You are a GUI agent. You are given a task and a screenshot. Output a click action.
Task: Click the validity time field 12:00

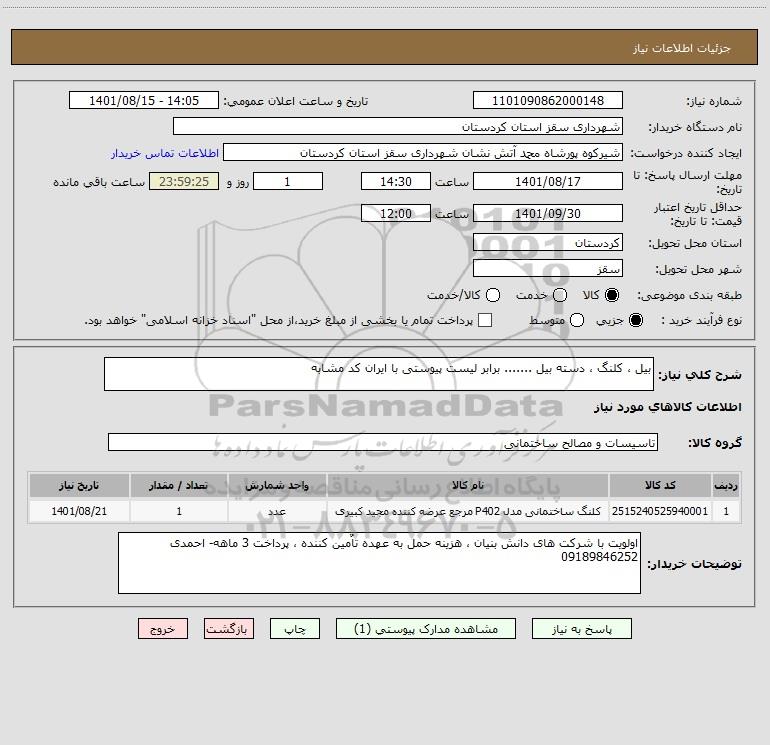click(396, 213)
